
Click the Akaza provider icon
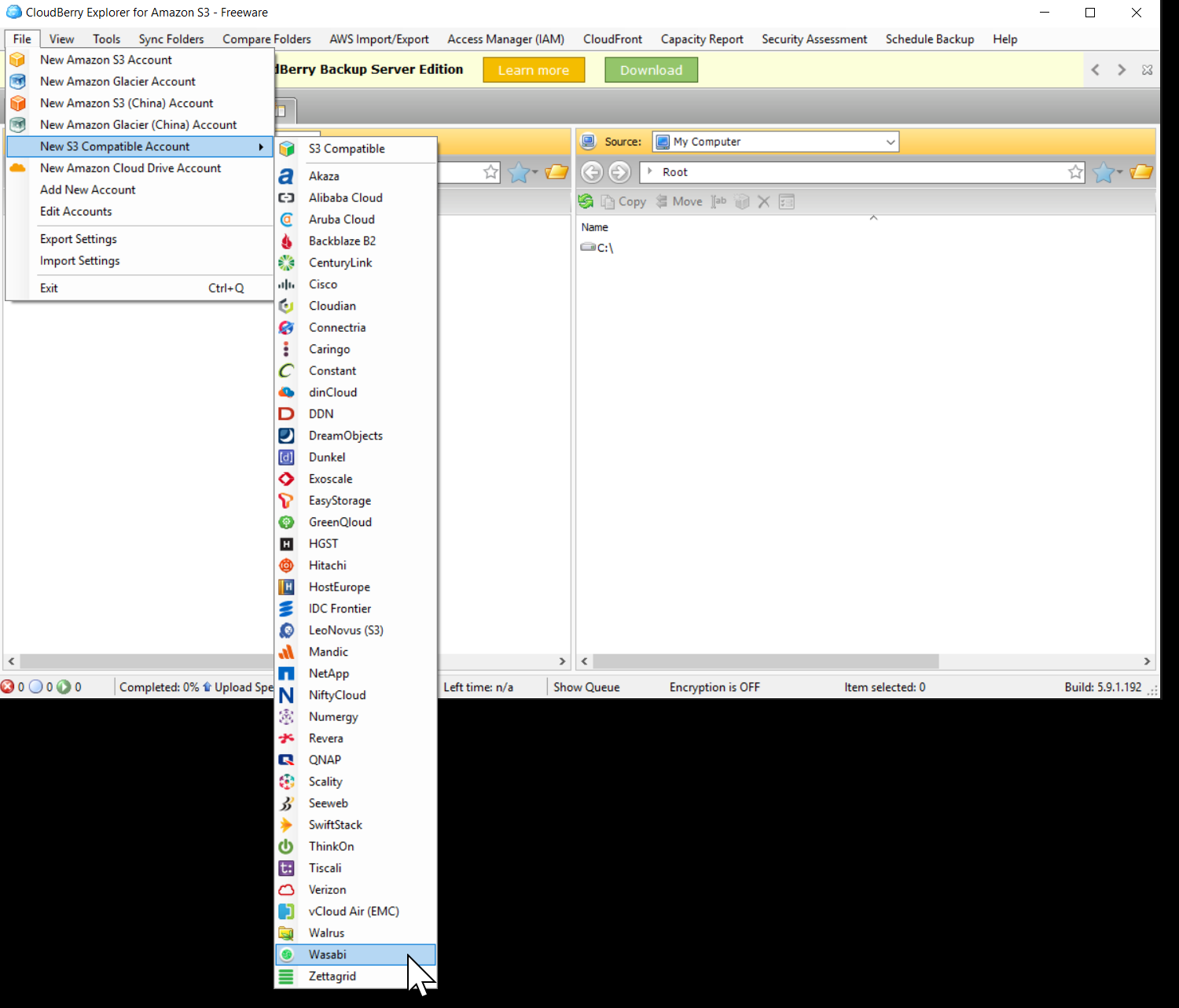coord(287,176)
